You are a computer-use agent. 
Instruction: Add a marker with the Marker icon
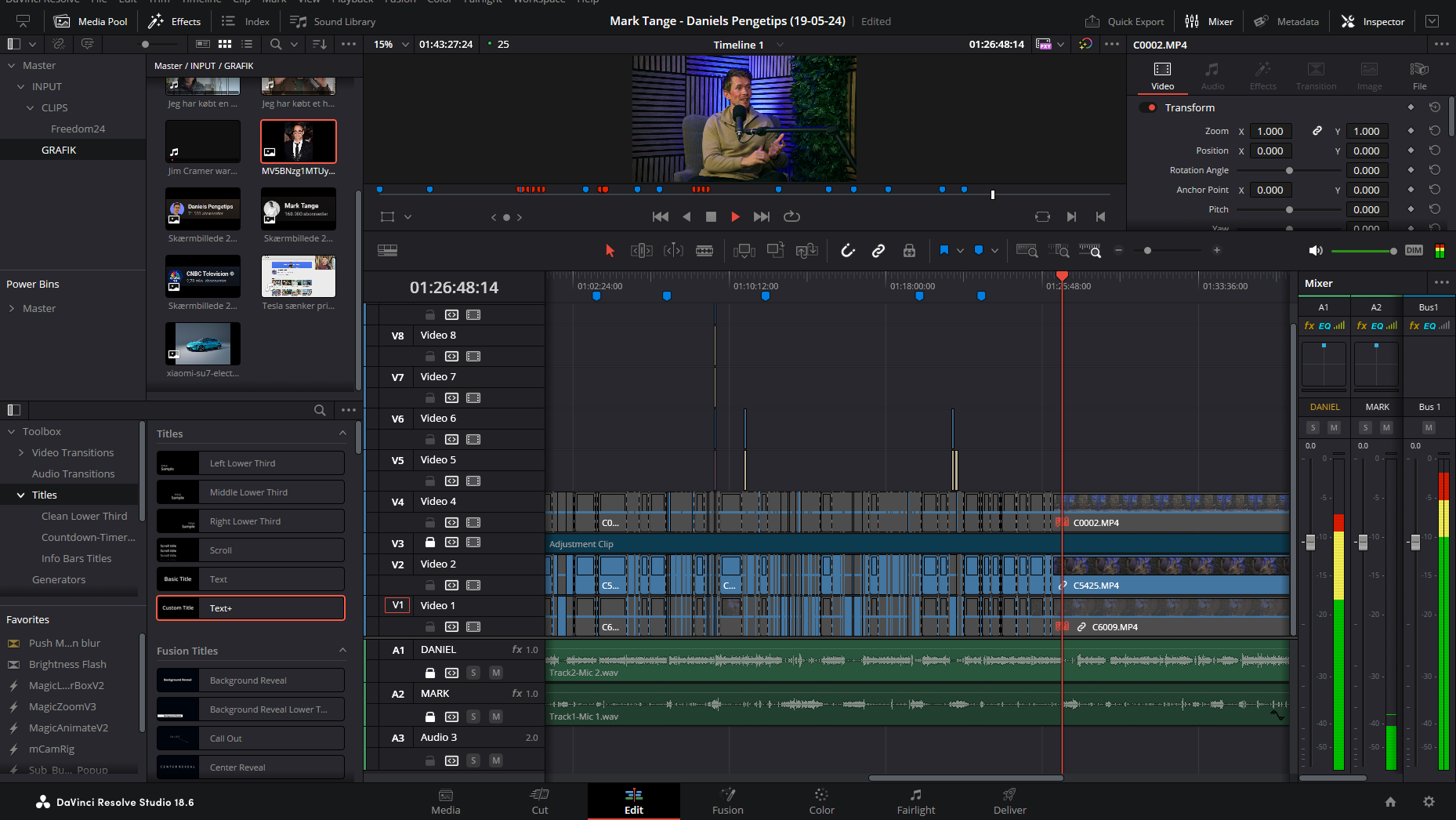point(979,250)
